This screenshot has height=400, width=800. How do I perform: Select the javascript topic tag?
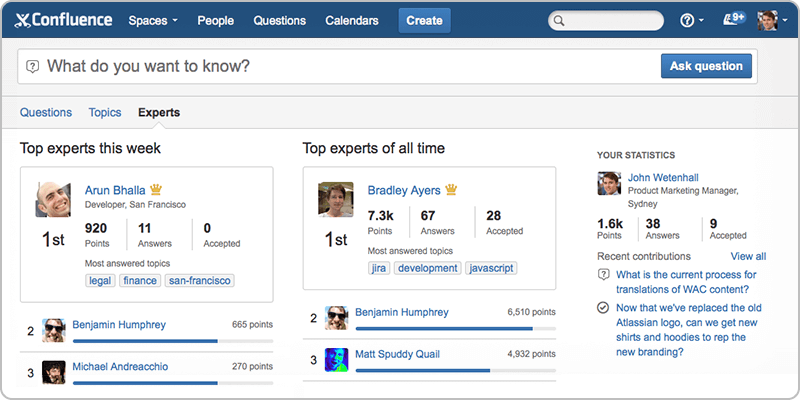pyautogui.click(x=491, y=268)
